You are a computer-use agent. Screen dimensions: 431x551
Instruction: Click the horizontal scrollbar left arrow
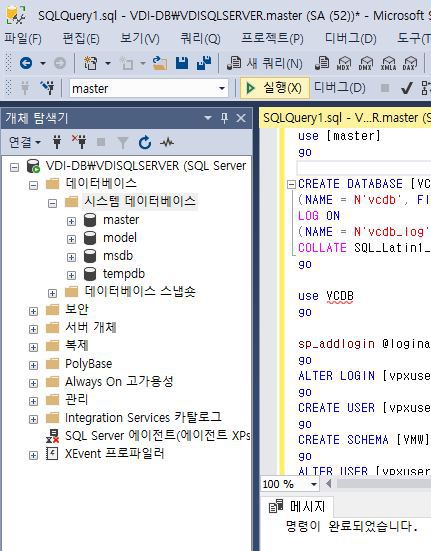(x=329, y=484)
